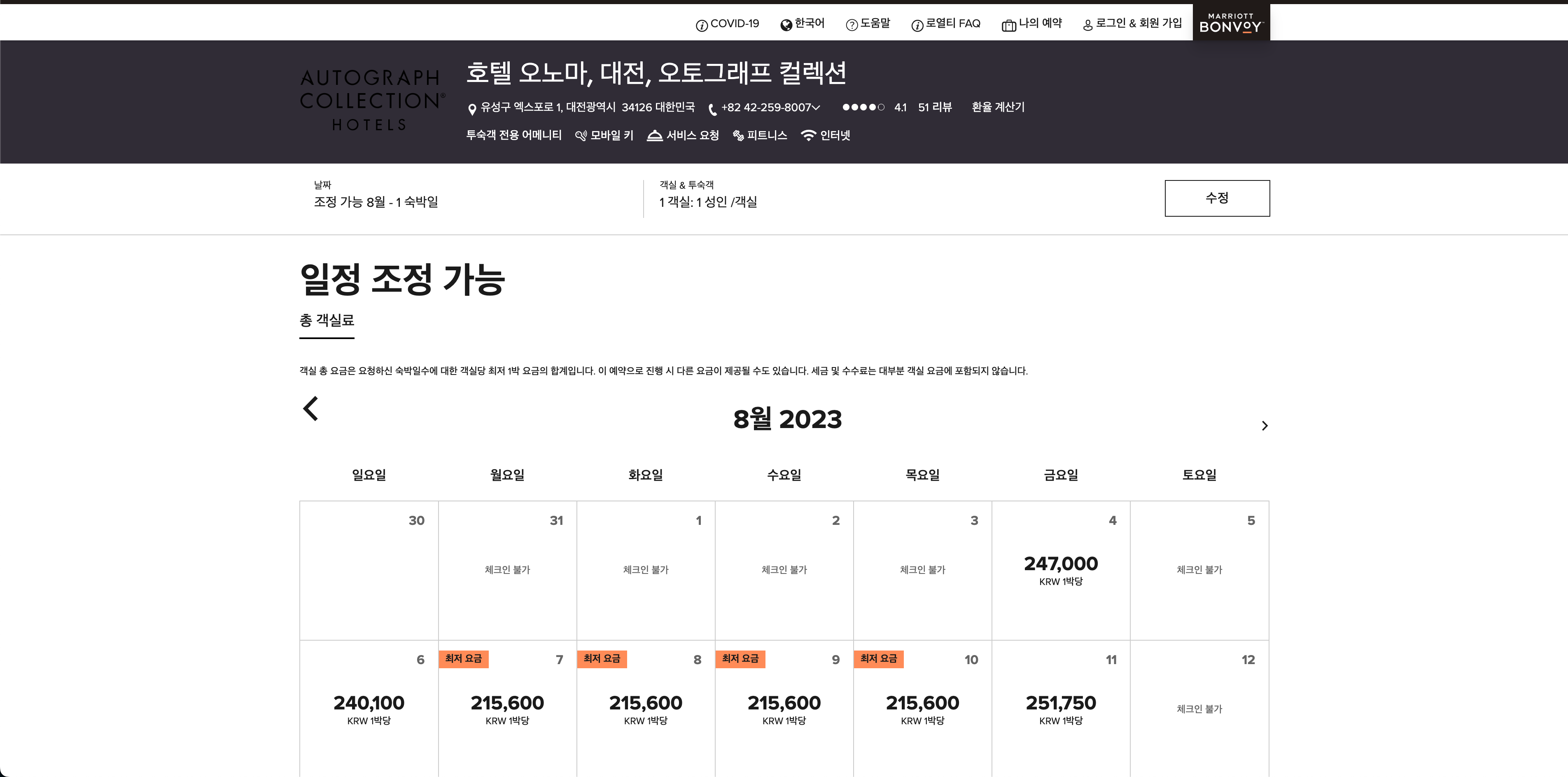Click the 일정 조정 가능 heading
Viewport: 1568px width, 777px height.
point(402,279)
